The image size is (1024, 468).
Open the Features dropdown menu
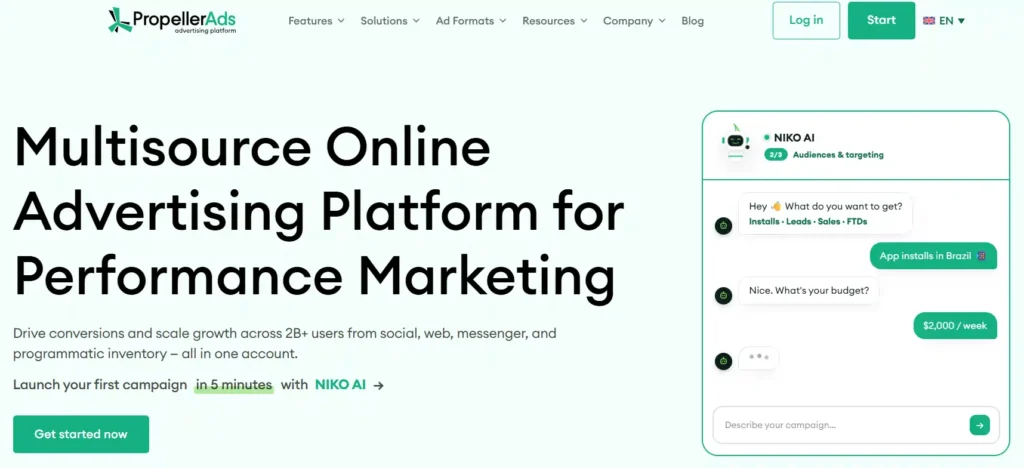316,21
